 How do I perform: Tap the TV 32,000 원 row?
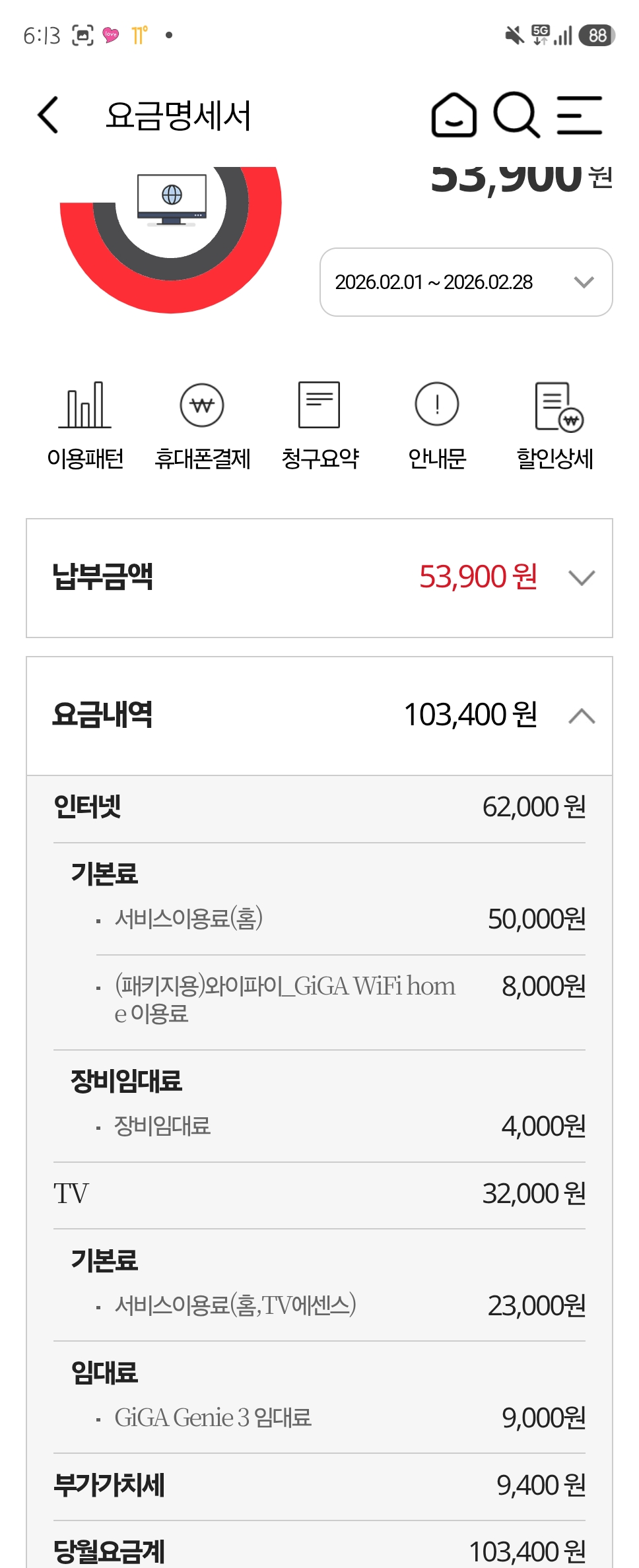tap(319, 1194)
